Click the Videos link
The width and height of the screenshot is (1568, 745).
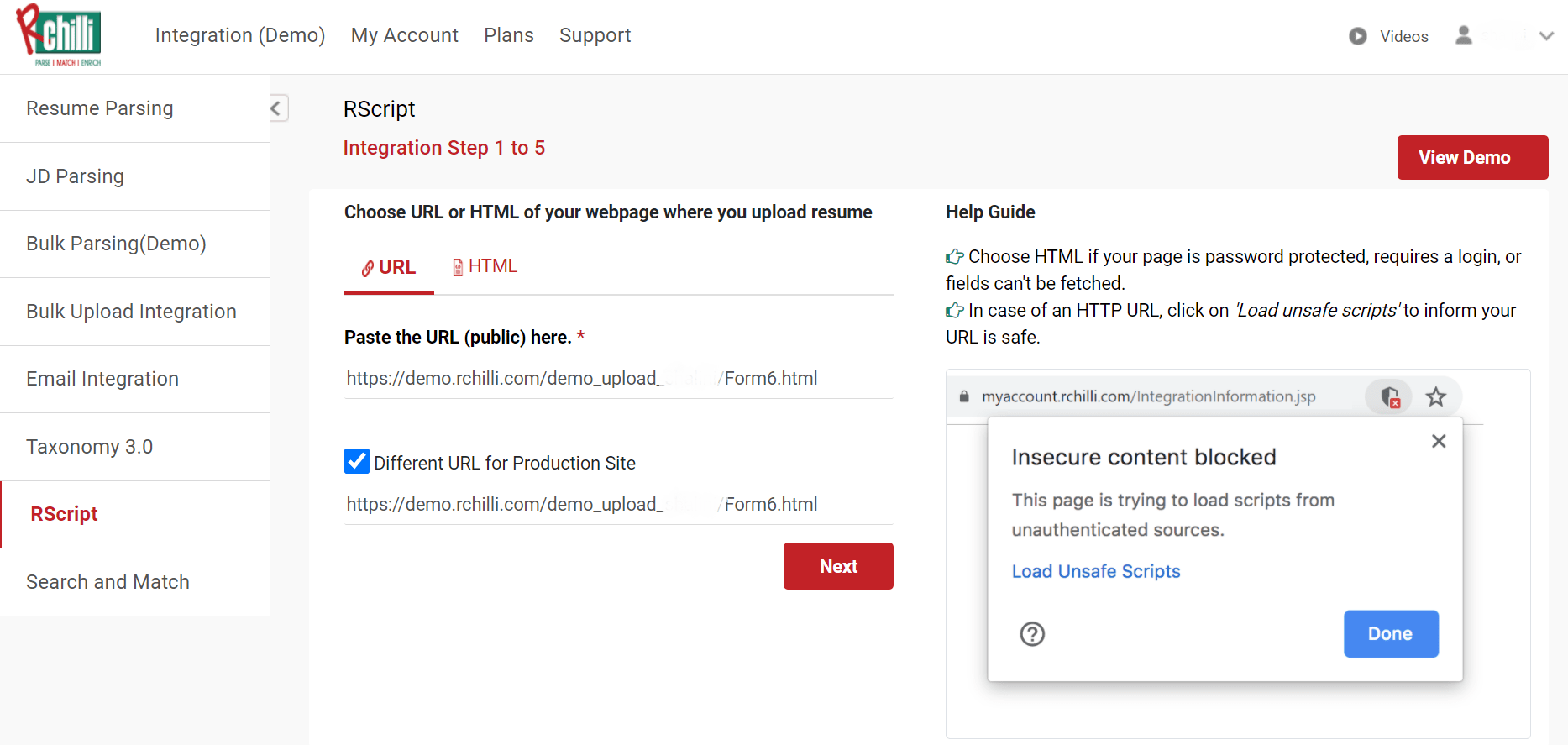point(1403,36)
